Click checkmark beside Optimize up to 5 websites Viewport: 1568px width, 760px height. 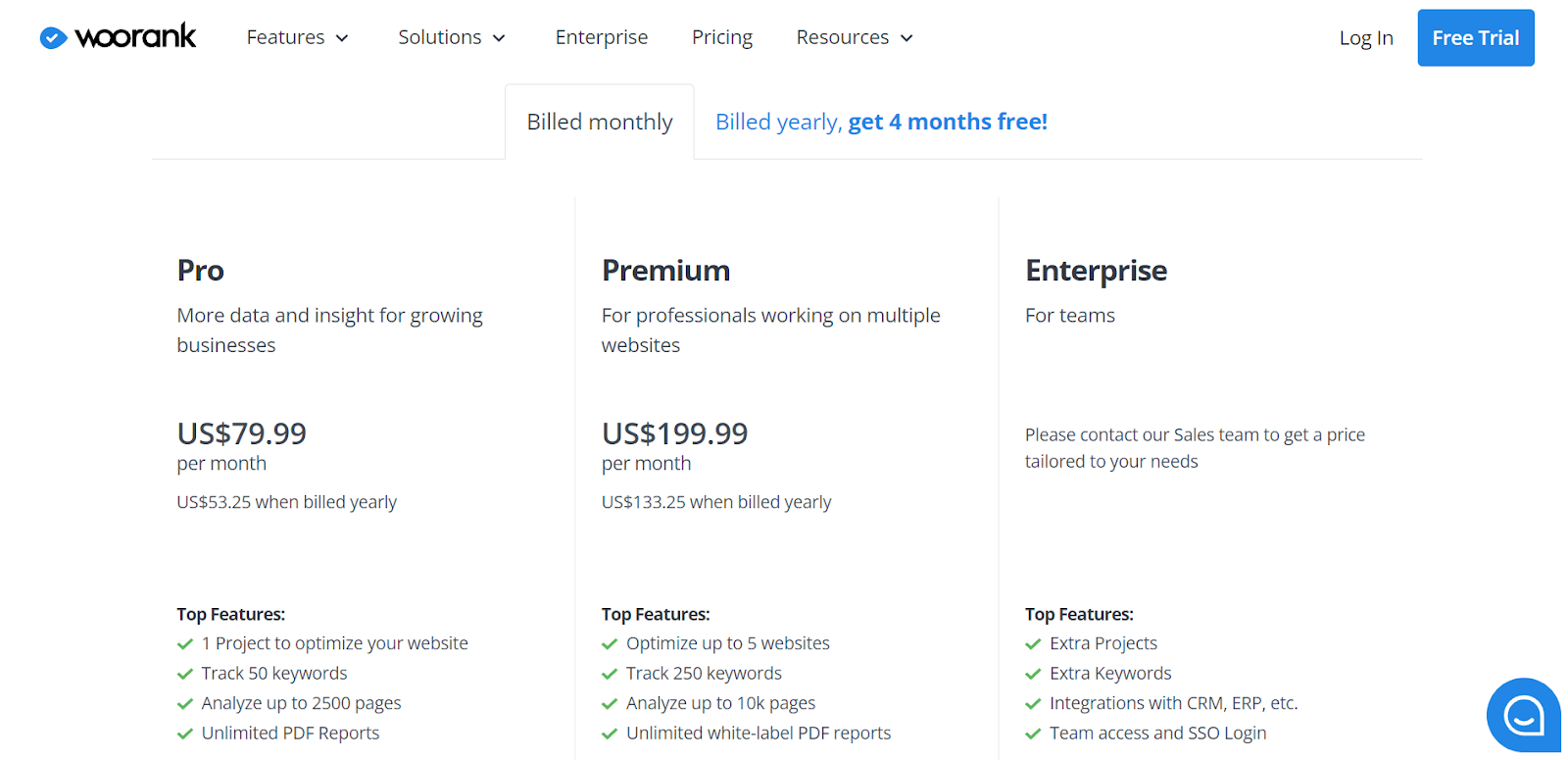coord(610,644)
